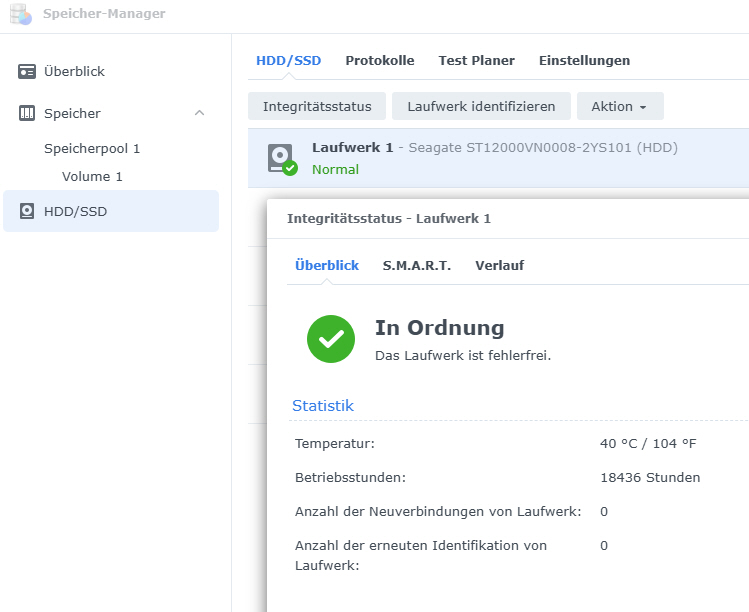The height and width of the screenshot is (612, 749).
Task: Click 'Das Laufwerk ist fehlerfrei.' text
Action: [463, 356]
